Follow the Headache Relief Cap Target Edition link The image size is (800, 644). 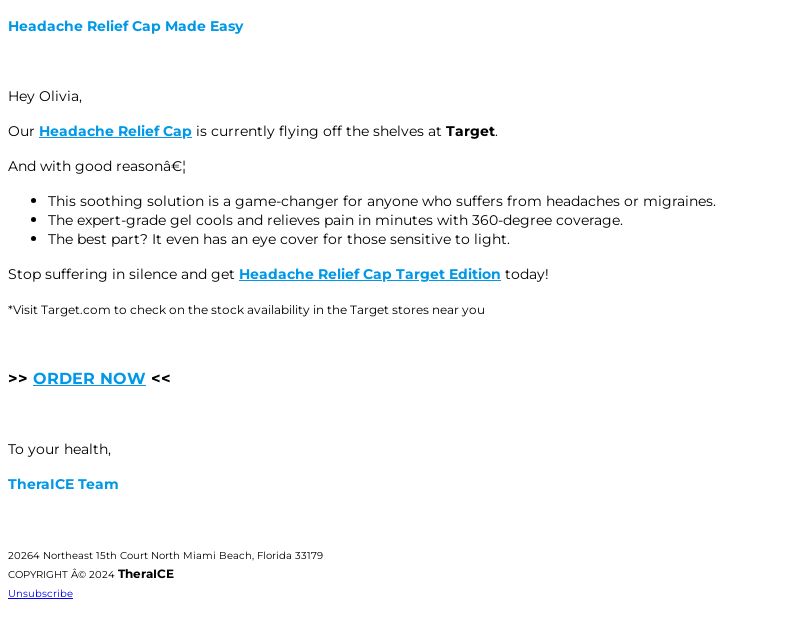tap(369, 274)
